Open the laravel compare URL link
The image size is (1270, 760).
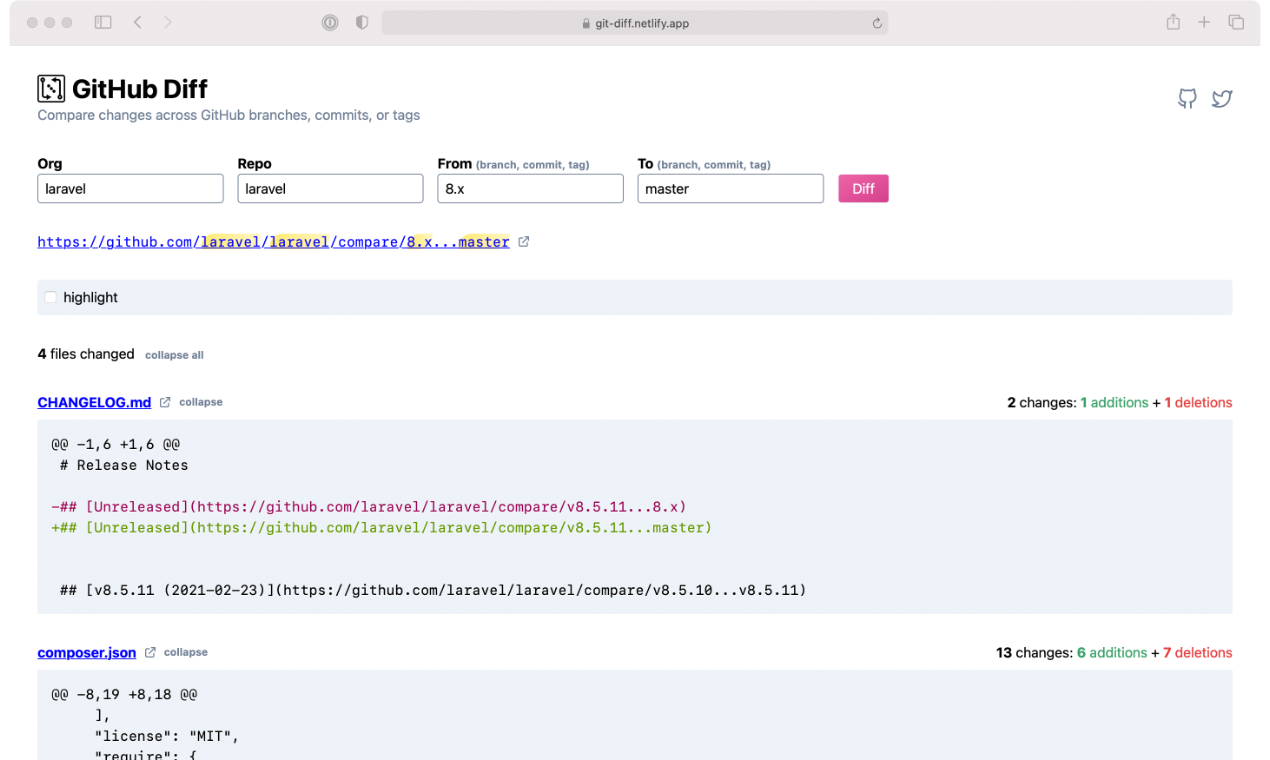[272, 241]
